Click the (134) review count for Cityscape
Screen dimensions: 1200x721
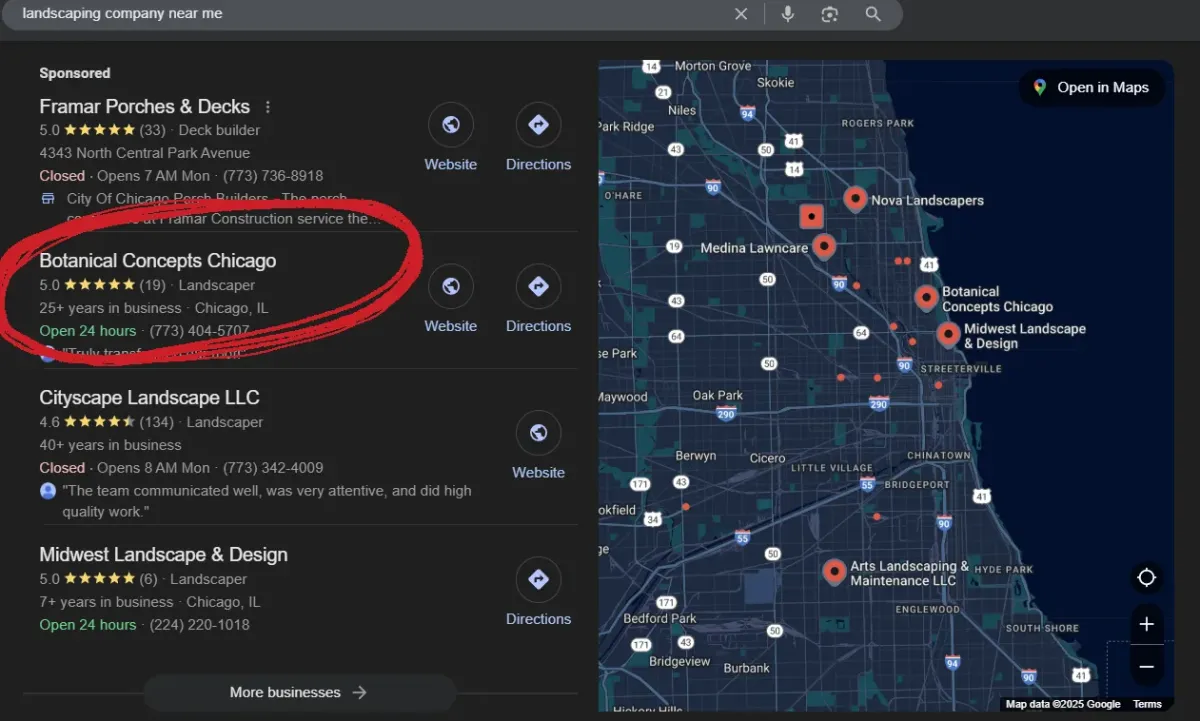point(156,422)
